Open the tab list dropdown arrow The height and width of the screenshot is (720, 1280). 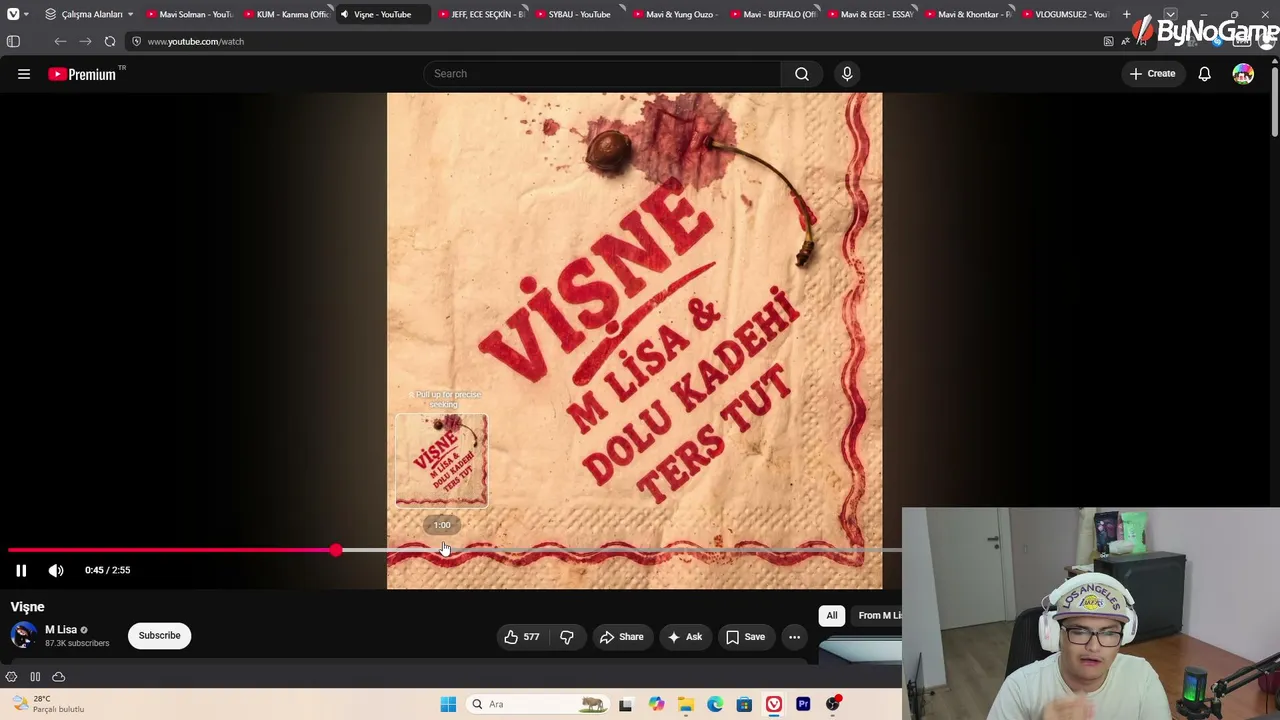click(1170, 14)
